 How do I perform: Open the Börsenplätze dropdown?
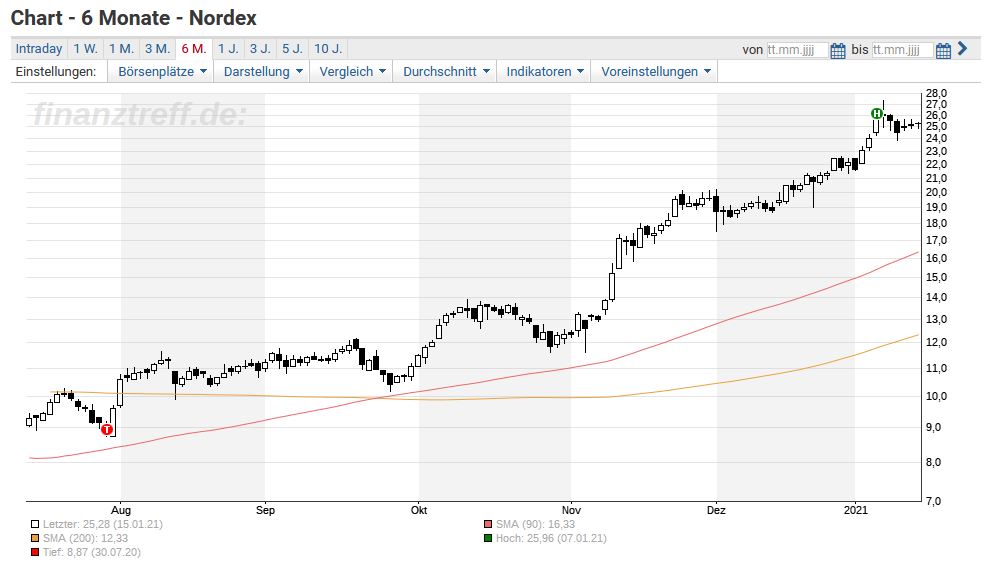coord(161,71)
